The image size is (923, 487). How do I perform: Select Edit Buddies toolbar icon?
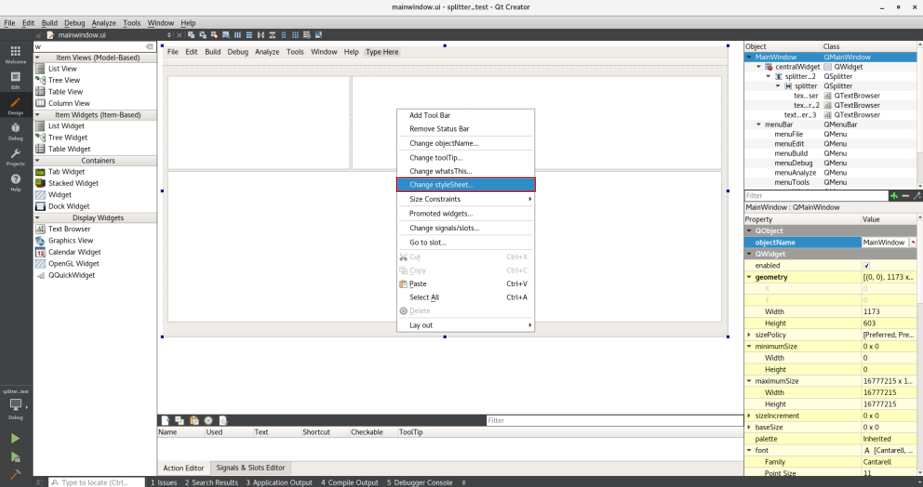[214, 35]
